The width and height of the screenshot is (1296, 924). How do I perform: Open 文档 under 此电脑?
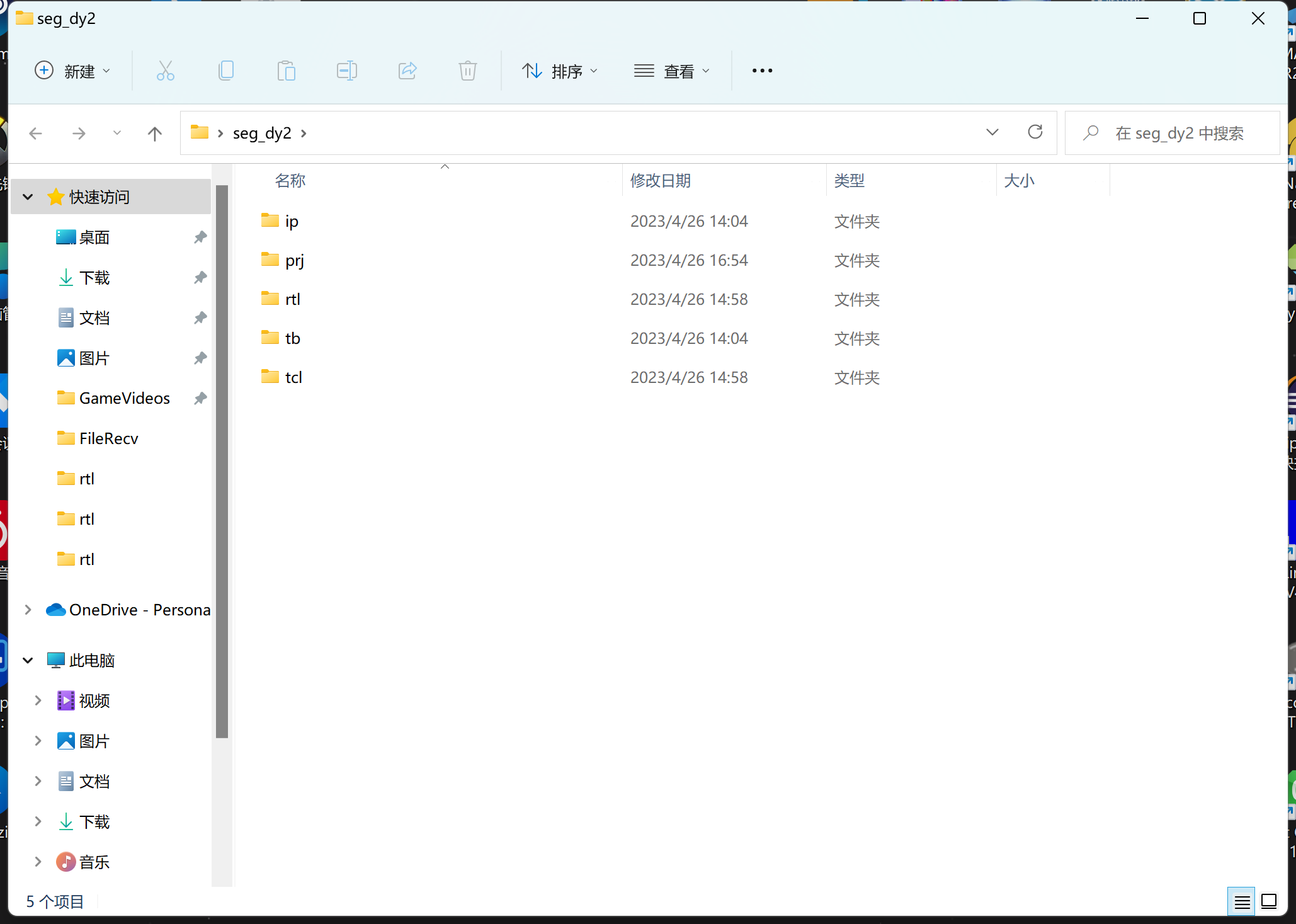[94, 782]
